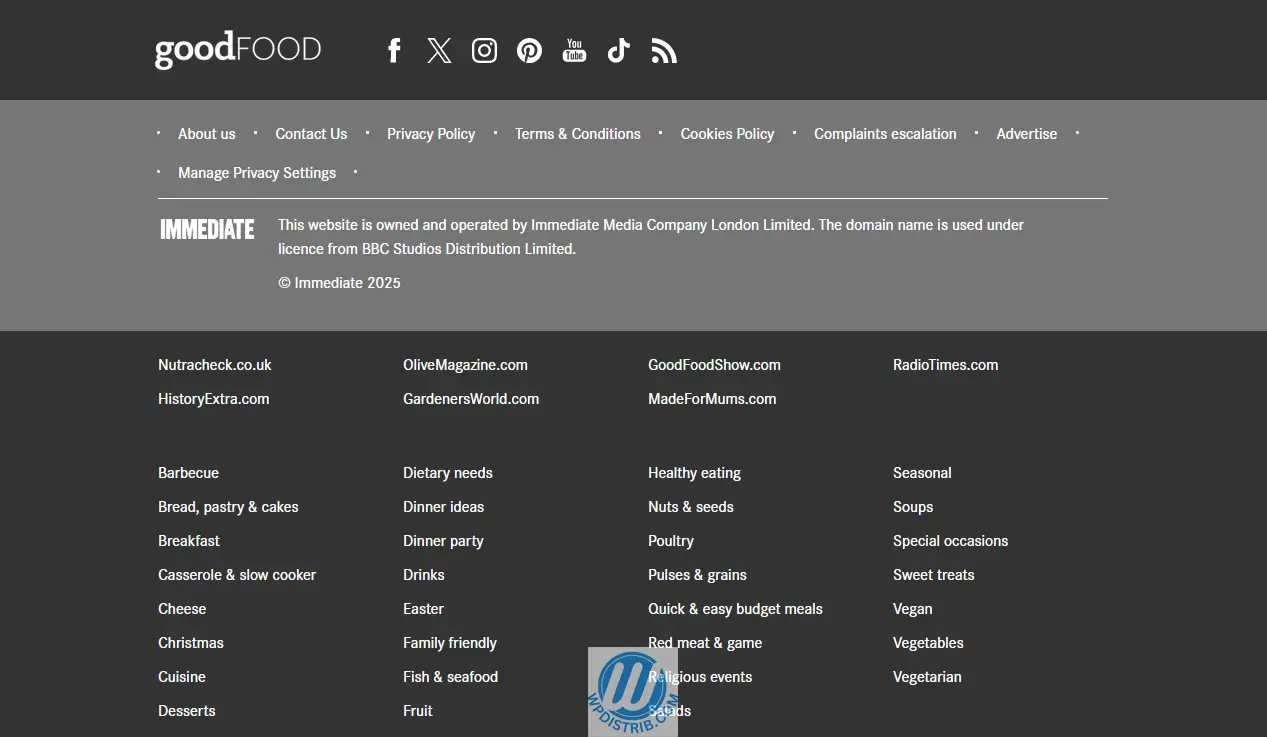The image size is (1267, 737).
Task: Open the Facebook social icon
Action: pos(394,51)
